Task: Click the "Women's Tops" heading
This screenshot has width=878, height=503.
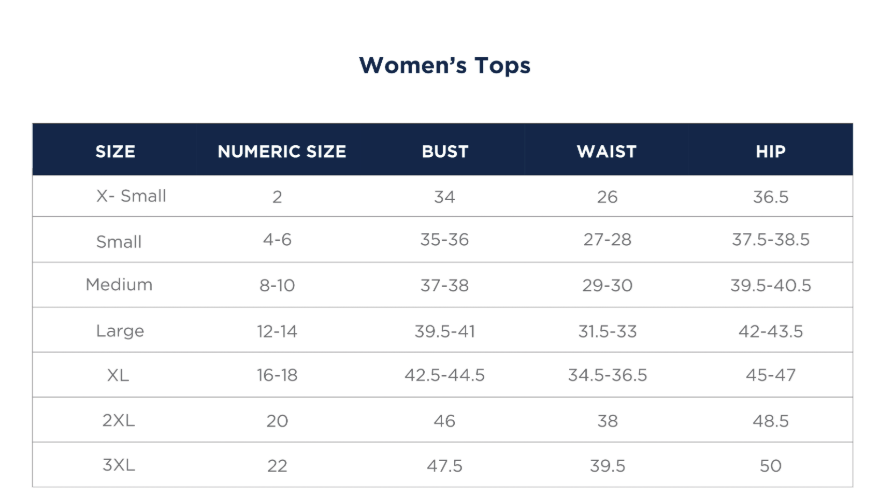Action: pyautogui.click(x=444, y=66)
